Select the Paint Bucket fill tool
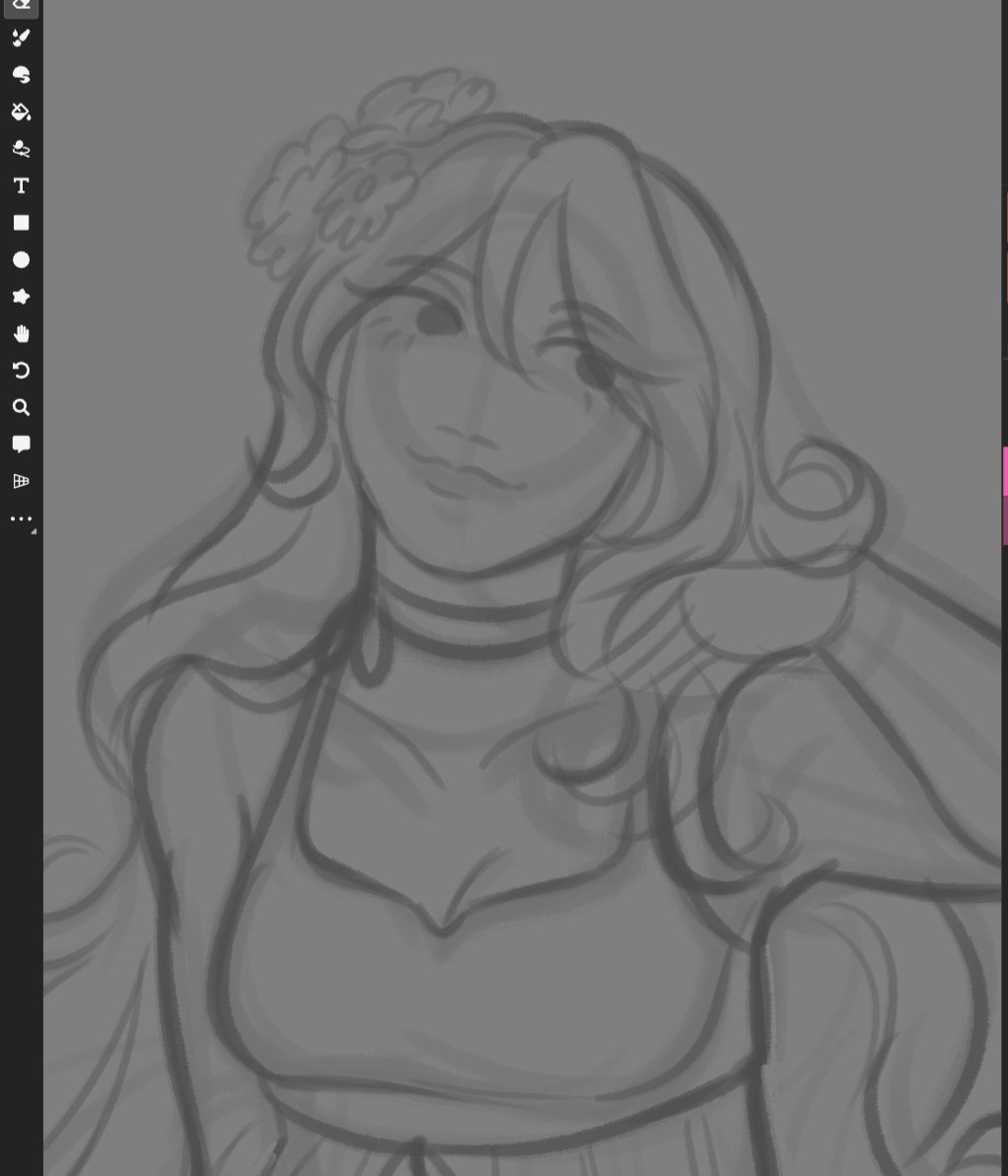Viewport: 1008px width, 1176px height. click(21, 111)
